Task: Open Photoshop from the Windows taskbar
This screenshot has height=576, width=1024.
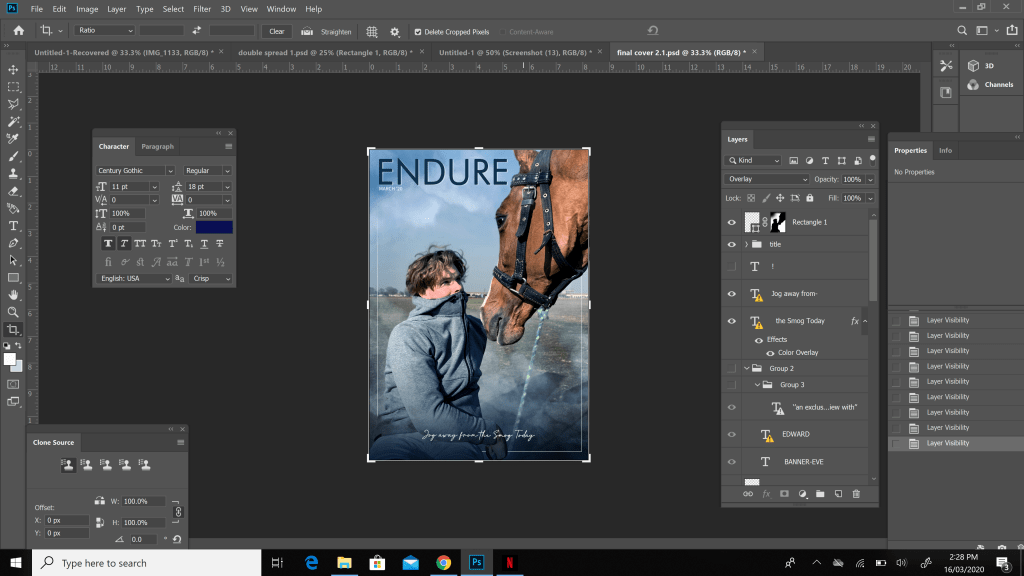Action: pos(477,563)
